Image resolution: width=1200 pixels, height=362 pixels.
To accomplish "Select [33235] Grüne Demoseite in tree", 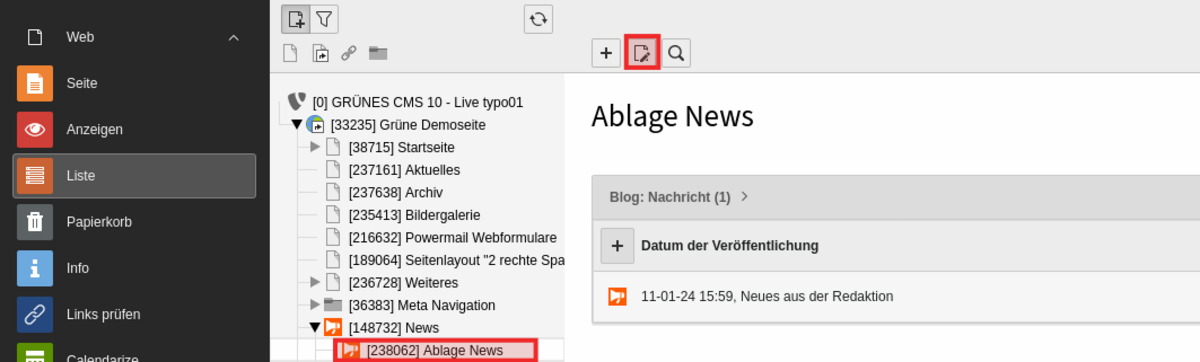I will pyautogui.click(x=408, y=125).
